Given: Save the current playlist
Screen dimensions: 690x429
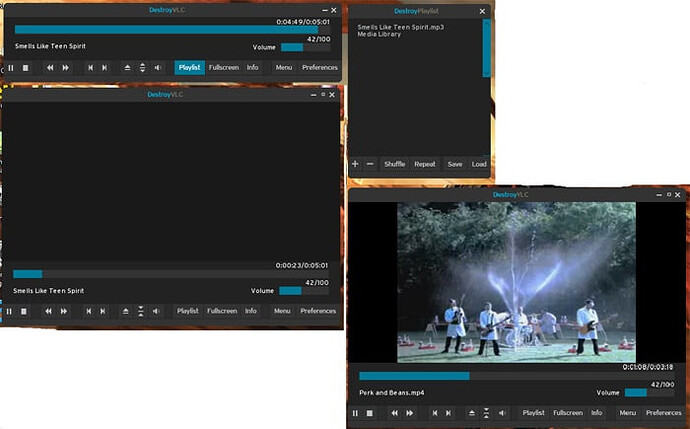Looking at the screenshot, I should 455,164.
